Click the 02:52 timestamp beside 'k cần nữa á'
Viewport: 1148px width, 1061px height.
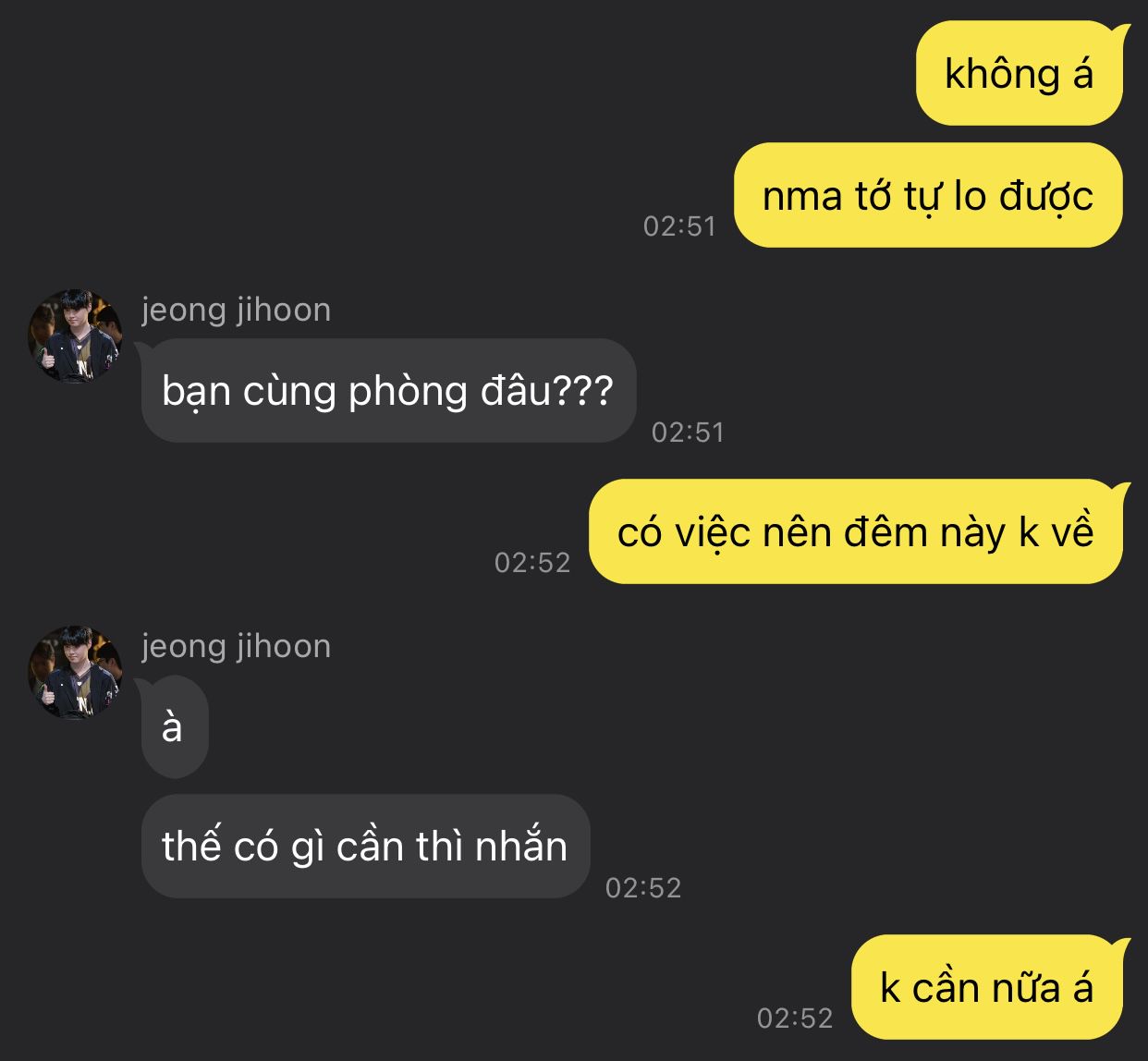(796, 1018)
